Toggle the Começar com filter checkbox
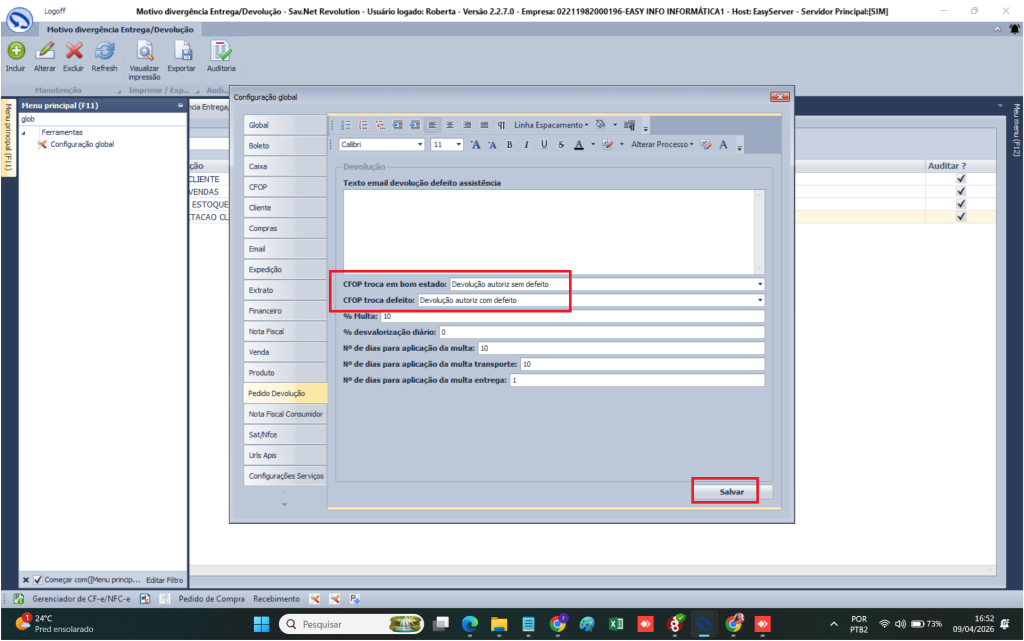 pyautogui.click(x=38, y=580)
